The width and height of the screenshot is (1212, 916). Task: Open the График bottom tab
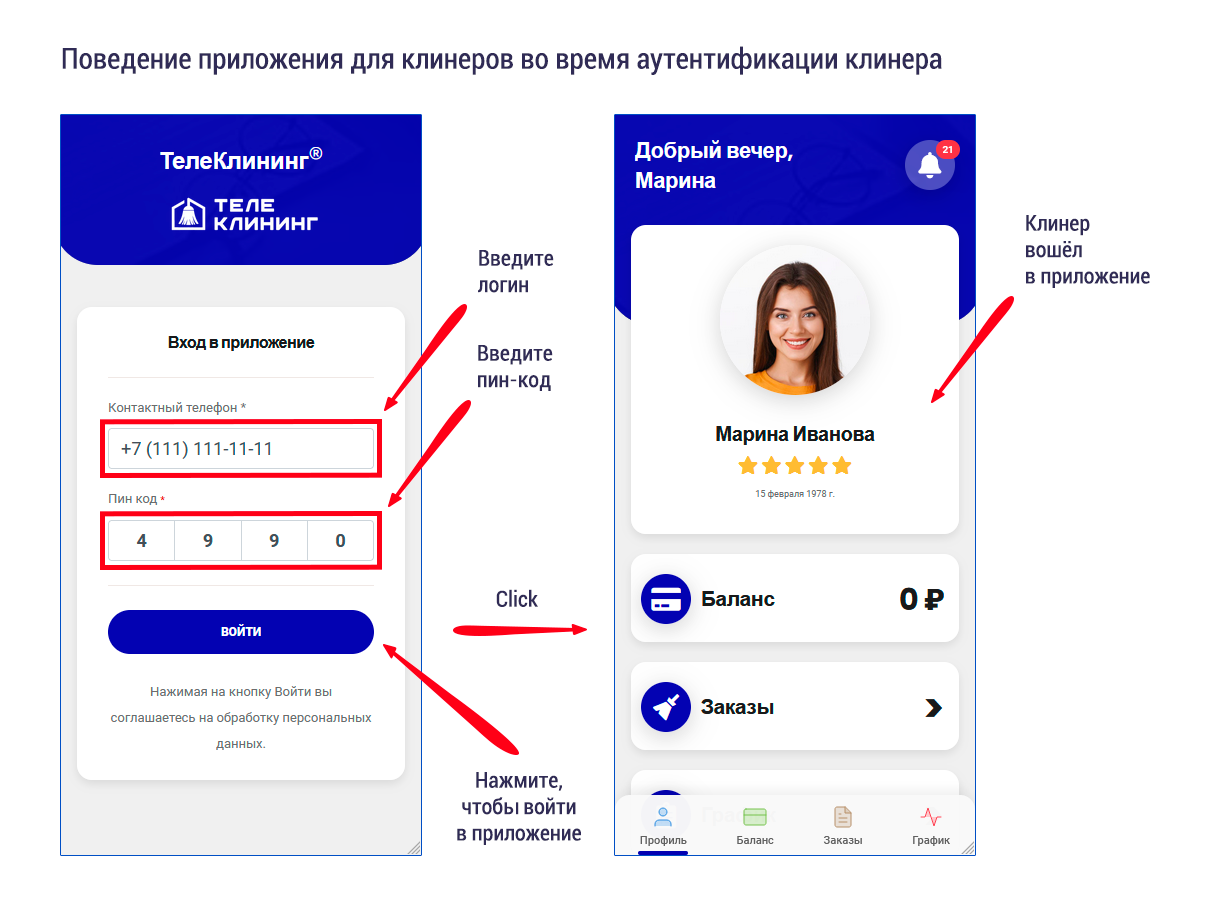[931, 826]
